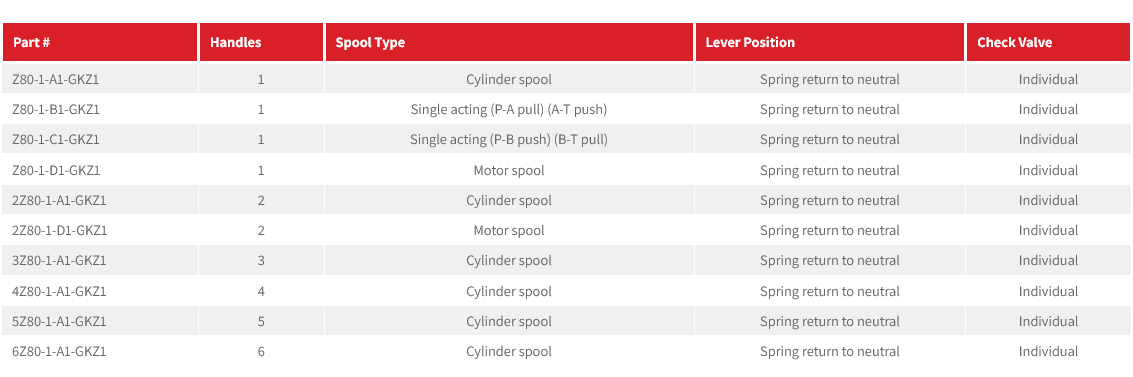
Task: Select part number 3Z80-1-A1-GKZ1
Action: [x=59, y=260]
